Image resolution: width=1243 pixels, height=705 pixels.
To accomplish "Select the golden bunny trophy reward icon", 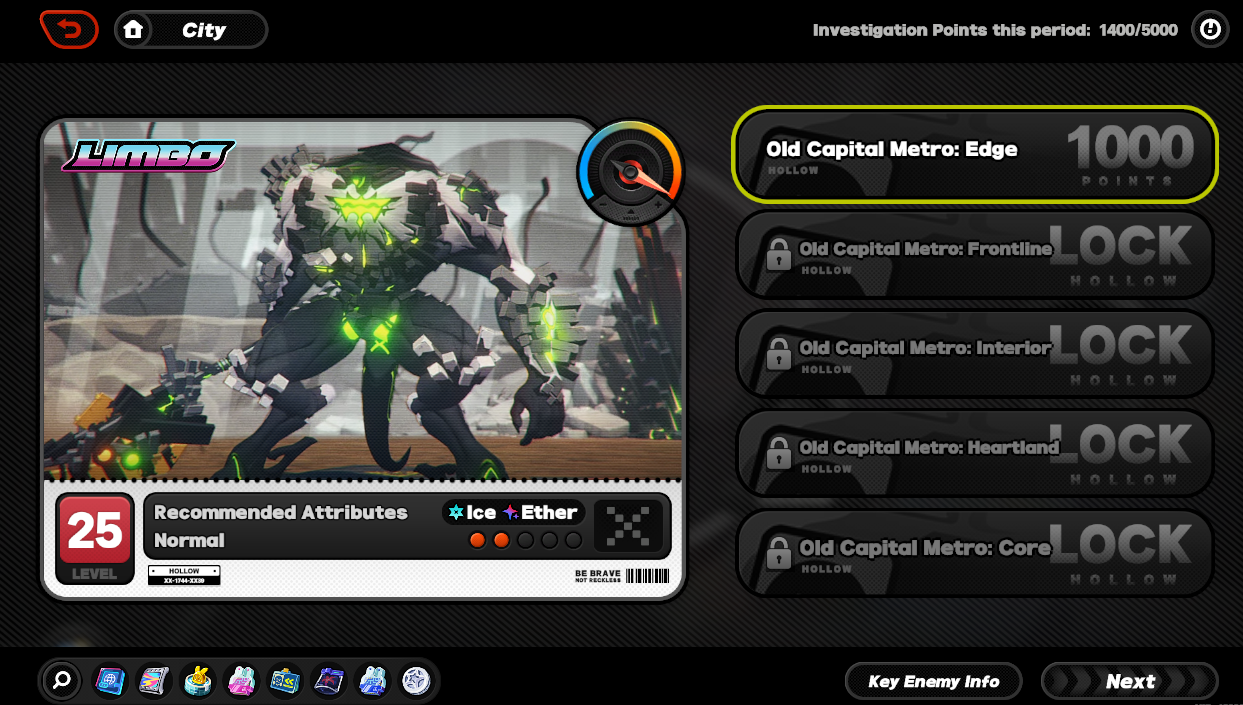I will click(198, 681).
